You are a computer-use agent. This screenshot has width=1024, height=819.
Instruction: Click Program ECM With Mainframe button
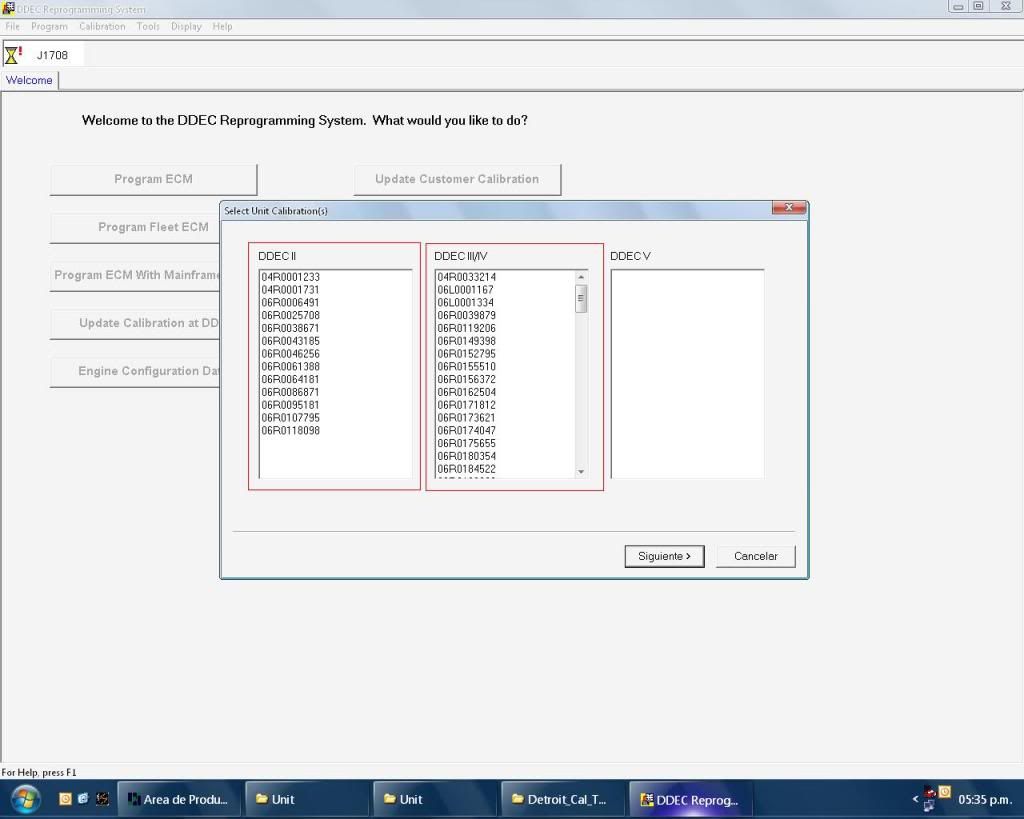(135, 275)
